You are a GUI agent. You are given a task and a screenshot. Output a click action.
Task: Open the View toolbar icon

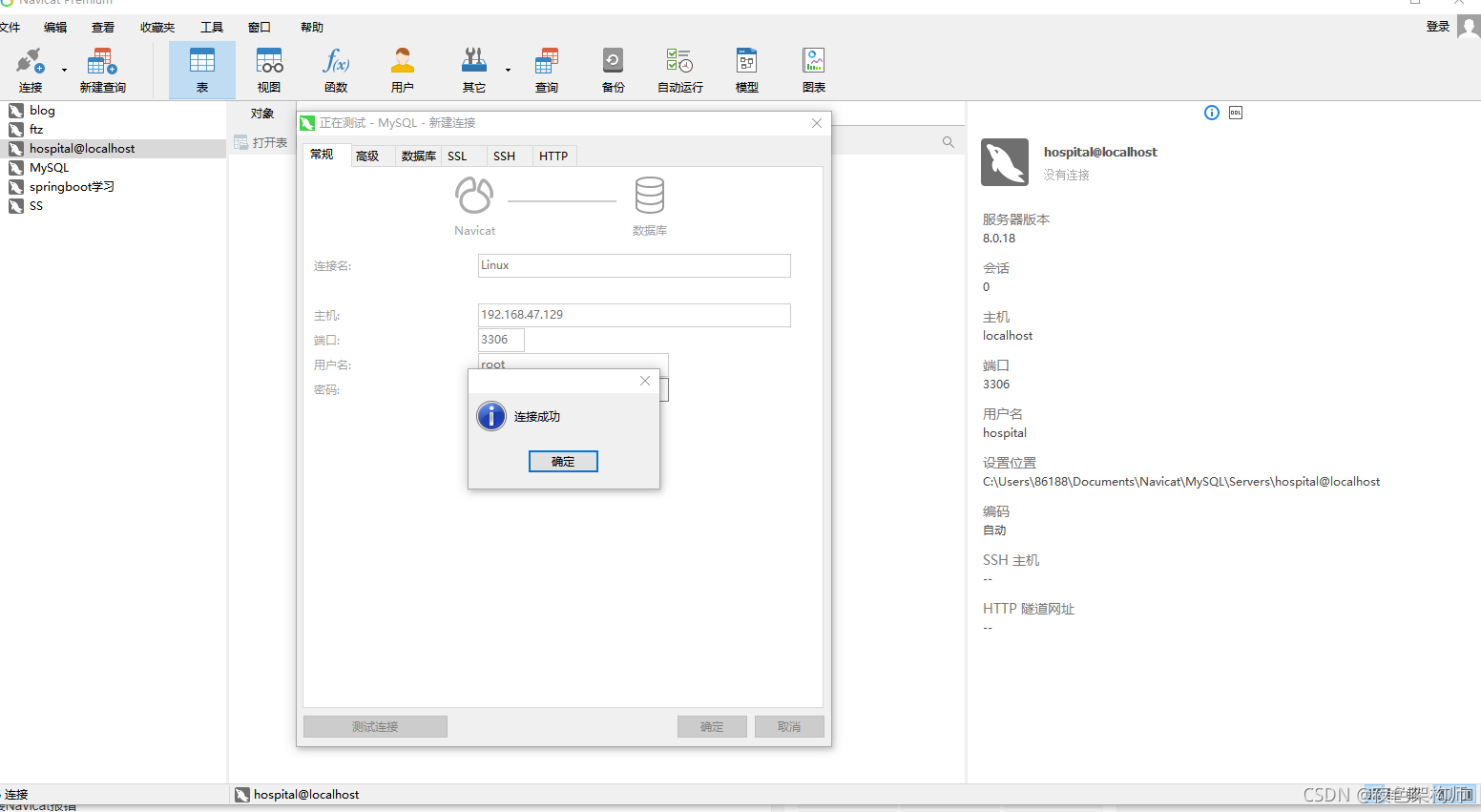269,71
